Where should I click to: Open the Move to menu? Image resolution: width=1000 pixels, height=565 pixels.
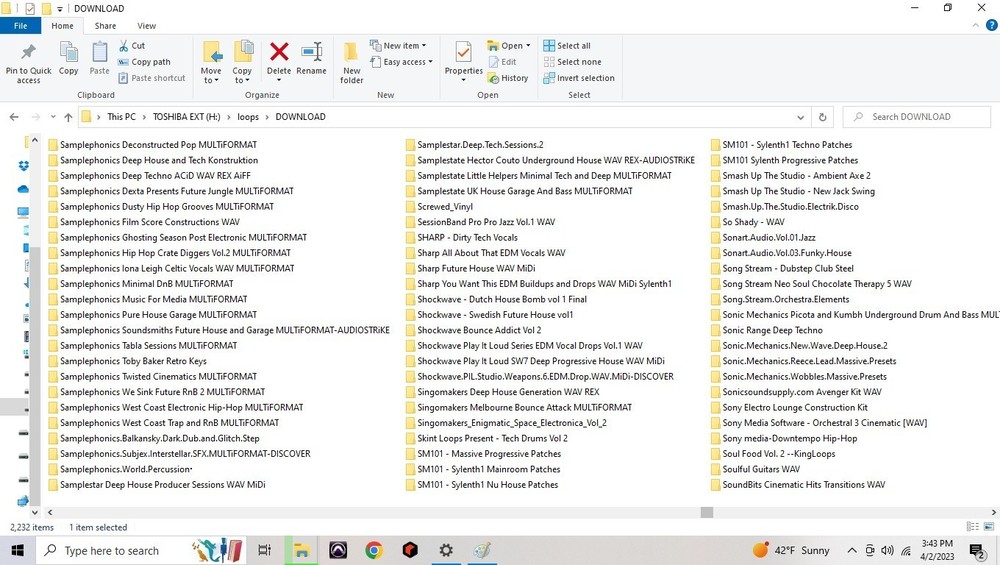[x=211, y=62]
